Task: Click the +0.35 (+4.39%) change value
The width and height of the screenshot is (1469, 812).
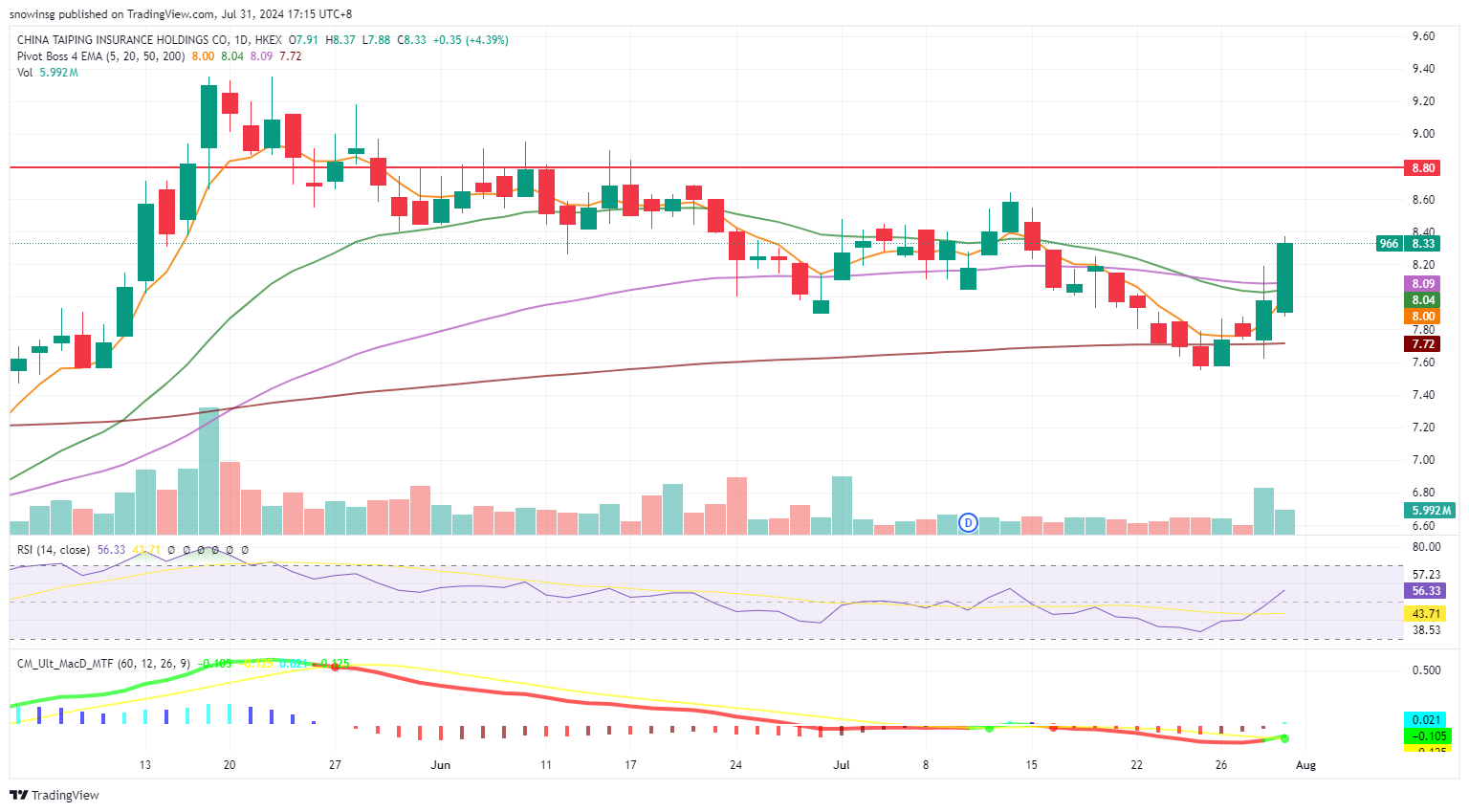Action: click(471, 40)
